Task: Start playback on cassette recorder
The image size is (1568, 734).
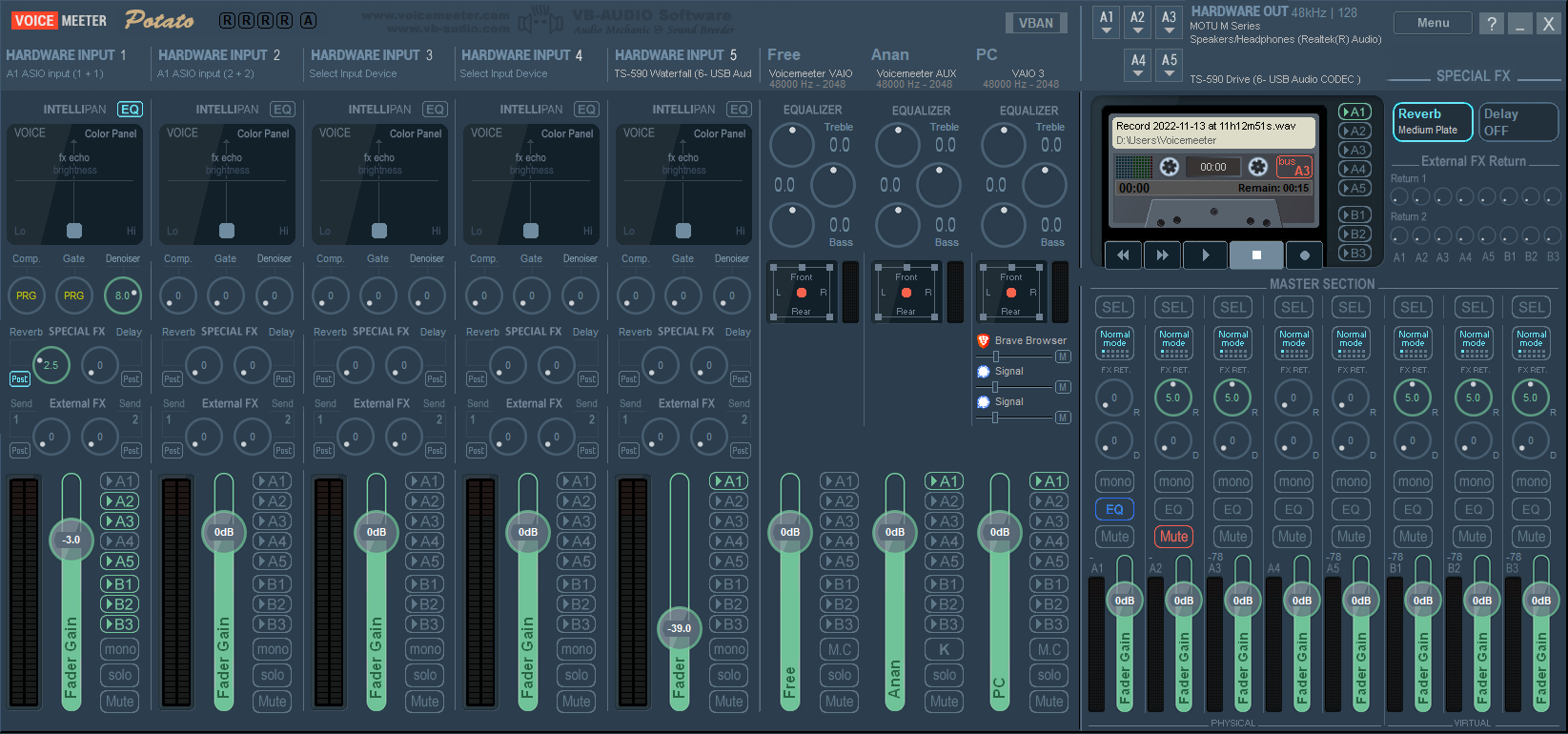Action: [1205, 255]
